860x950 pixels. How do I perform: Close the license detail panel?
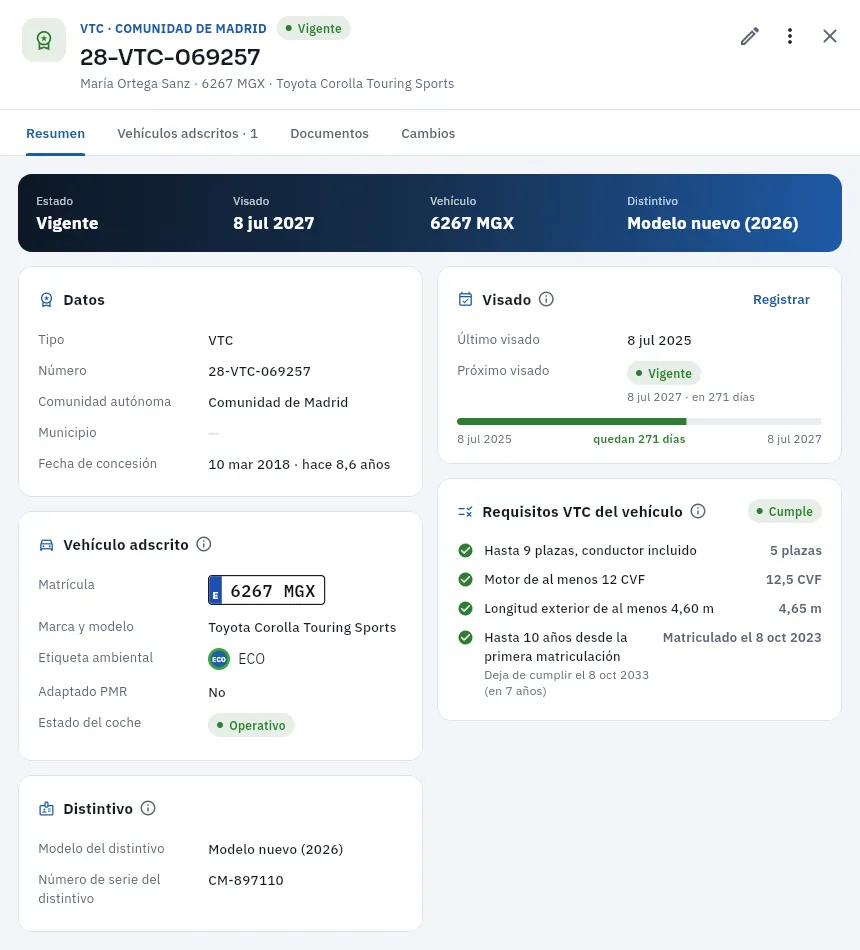(x=830, y=36)
